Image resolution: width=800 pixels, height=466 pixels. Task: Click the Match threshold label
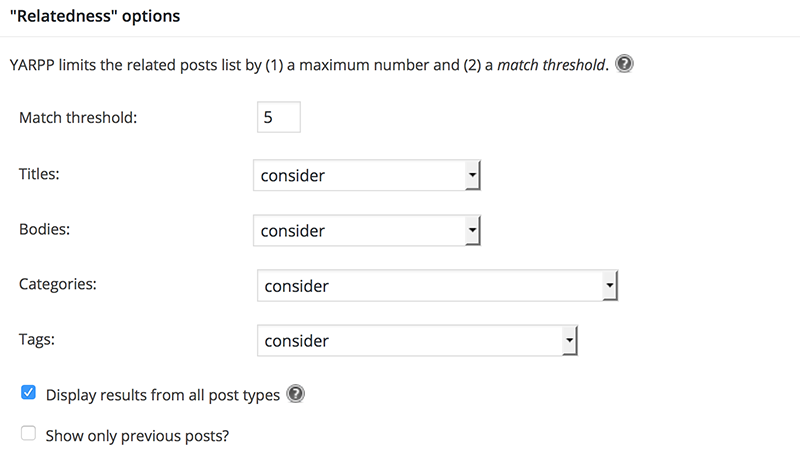tap(78, 118)
